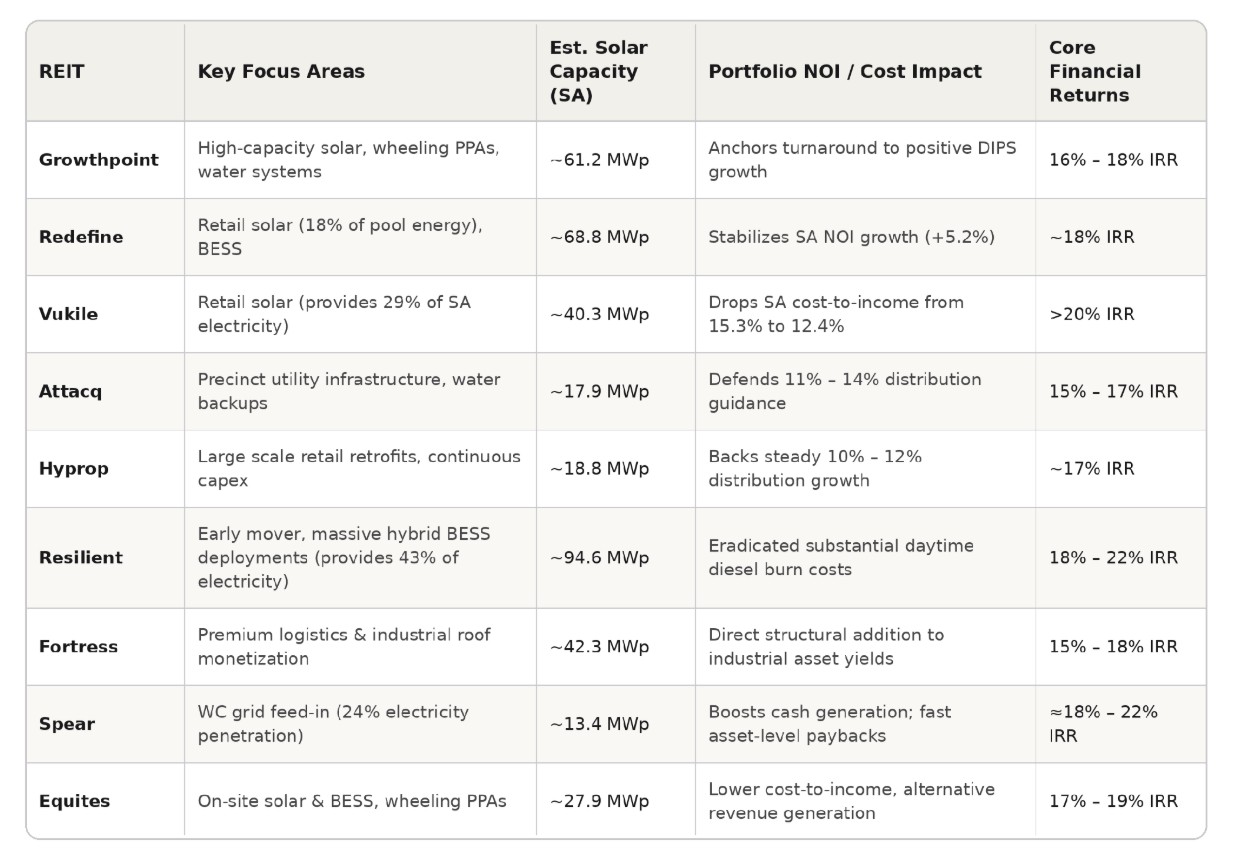Select the Equites row name
1236x866 pixels.
(75, 801)
